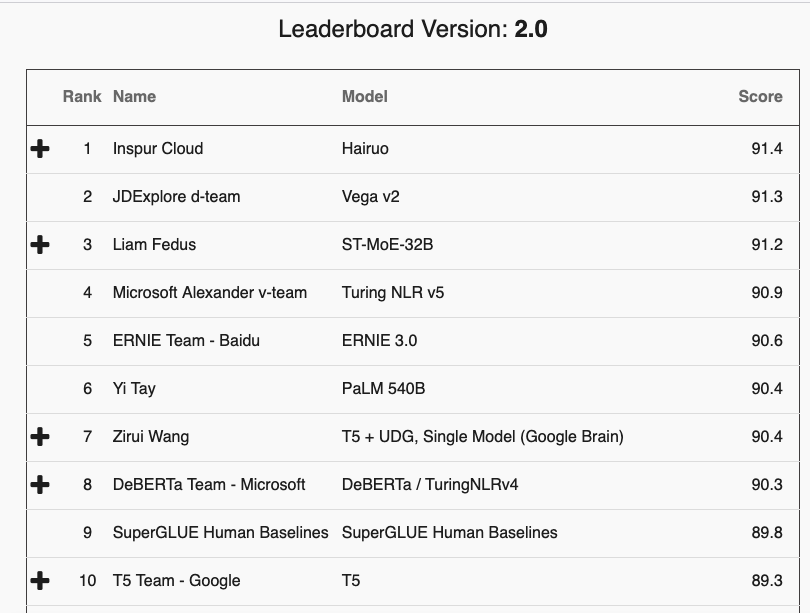Screen dimensions: 810x613
Task: Click the Leaderboard Version 2.0 heading
Action: click(405, 31)
